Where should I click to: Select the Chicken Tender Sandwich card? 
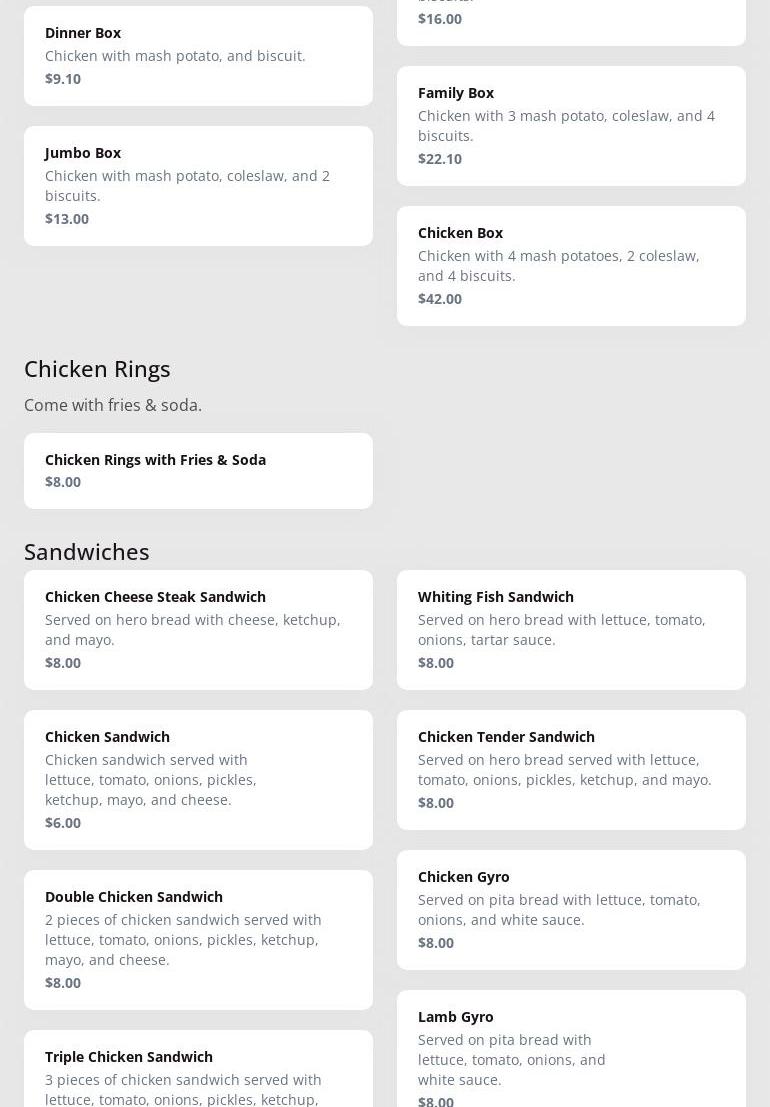[571, 769]
